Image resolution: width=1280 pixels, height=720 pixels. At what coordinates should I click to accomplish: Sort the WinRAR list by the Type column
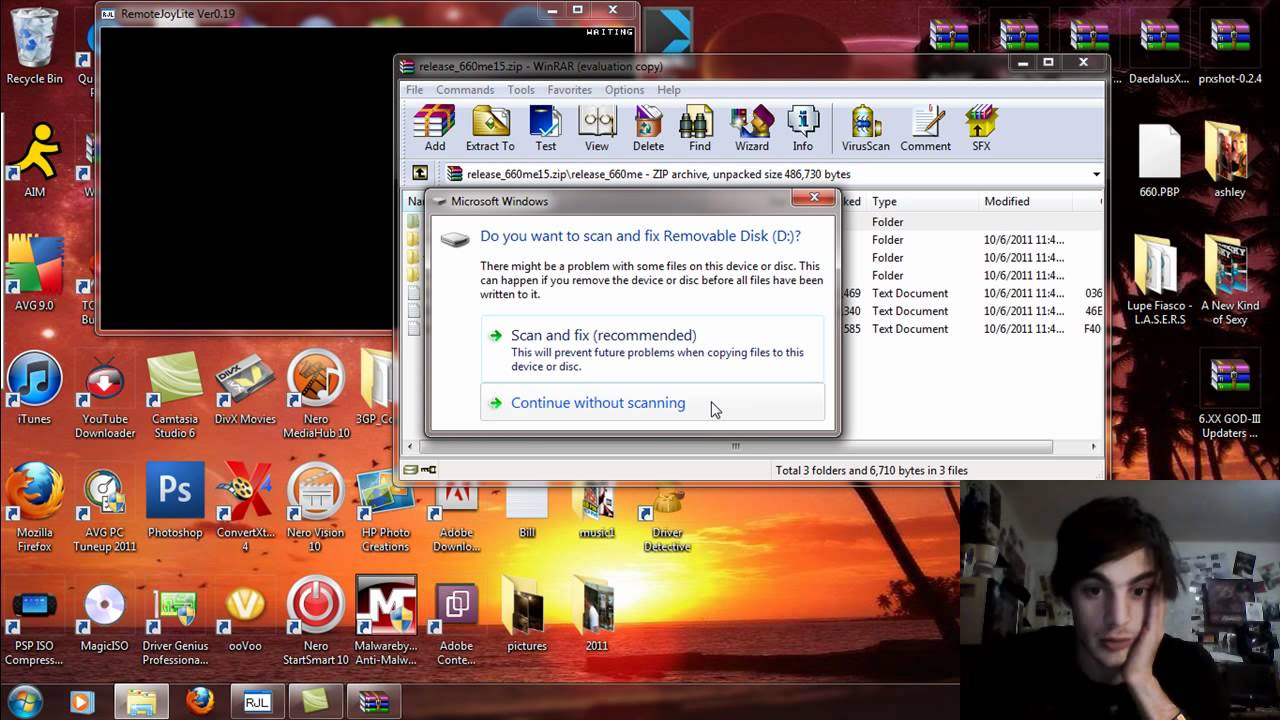(x=923, y=201)
